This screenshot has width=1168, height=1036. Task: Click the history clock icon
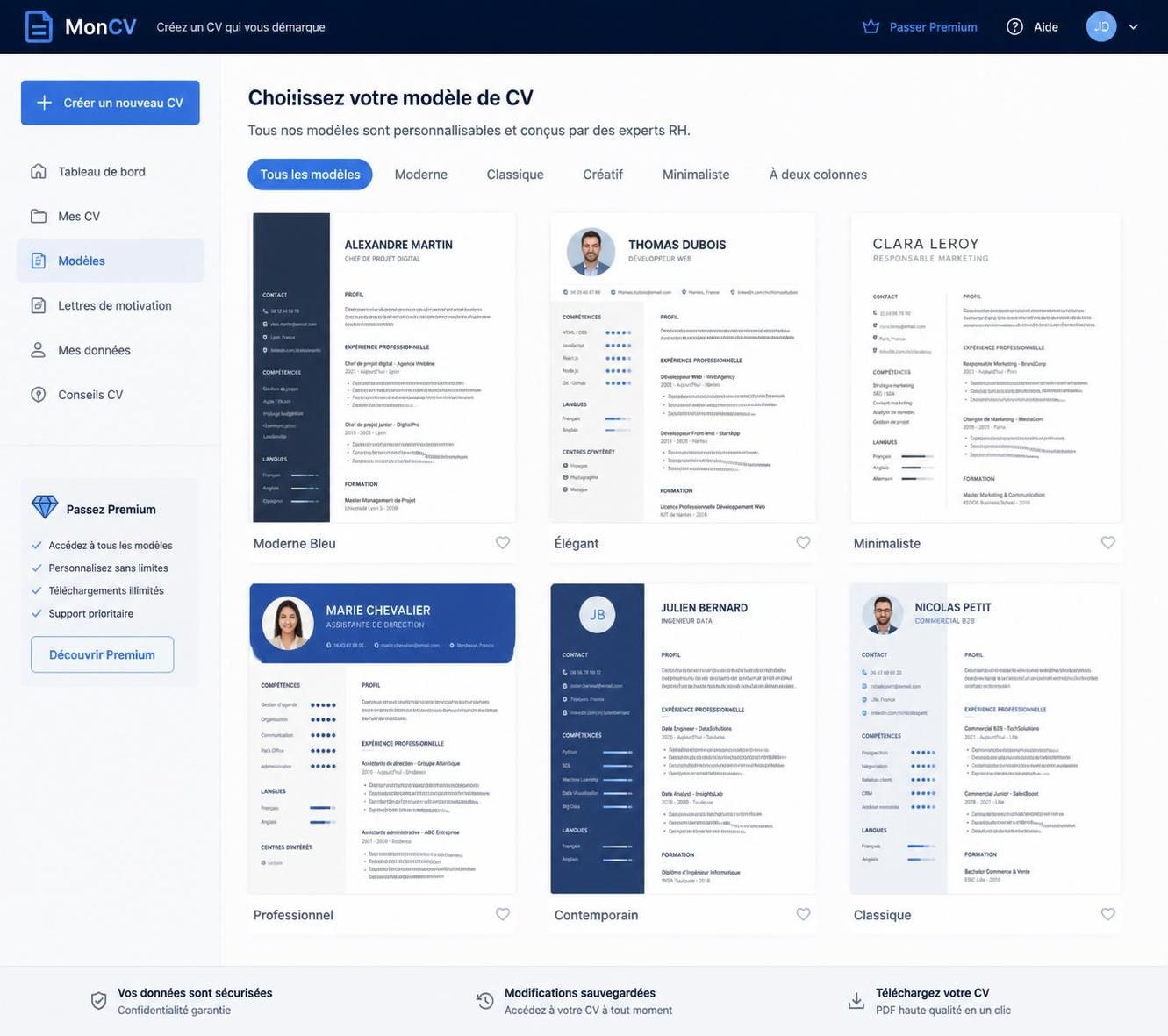[x=485, y=1001]
